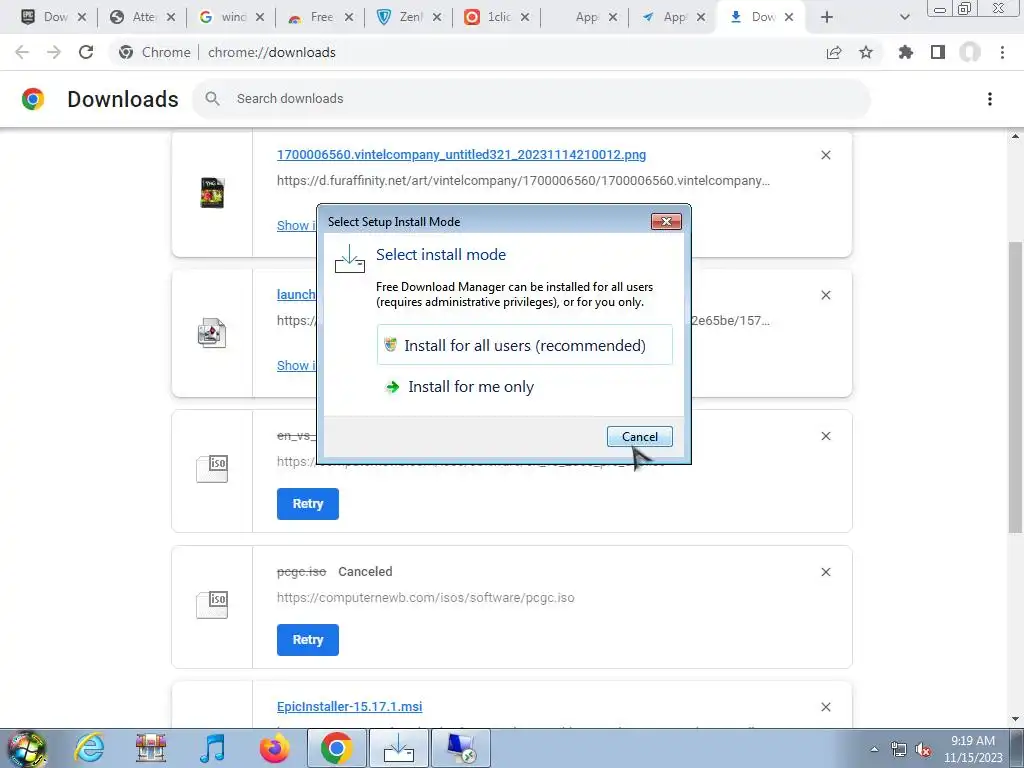Open the Chrome profile avatar
The width and height of the screenshot is (1024, 768).
click(x=970, y=52)
